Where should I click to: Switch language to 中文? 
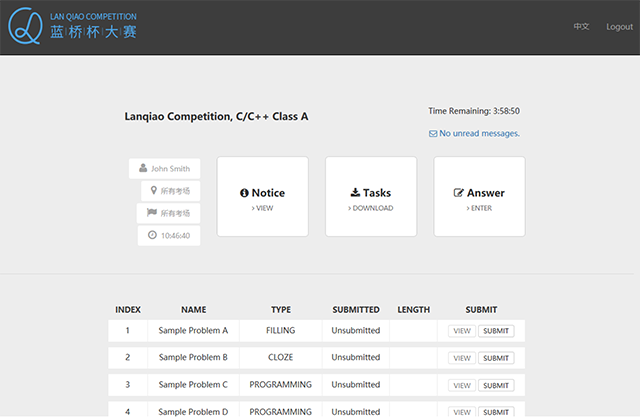(581, 27)
